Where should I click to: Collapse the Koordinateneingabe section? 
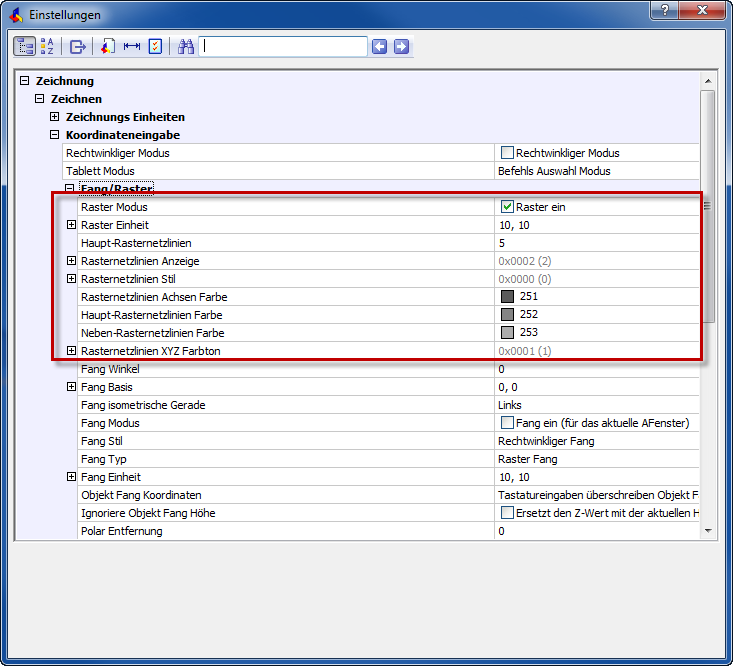point(56,135)
